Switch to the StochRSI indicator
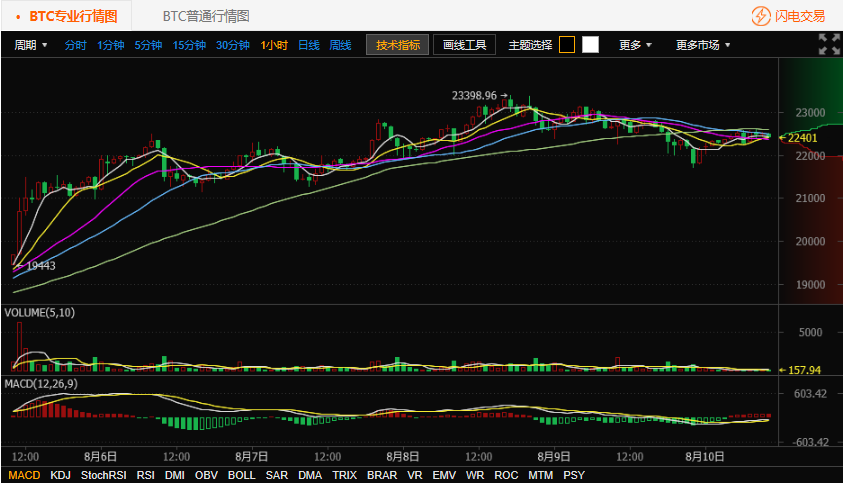Screen dimensions: 844x483 tap(103, 475)
